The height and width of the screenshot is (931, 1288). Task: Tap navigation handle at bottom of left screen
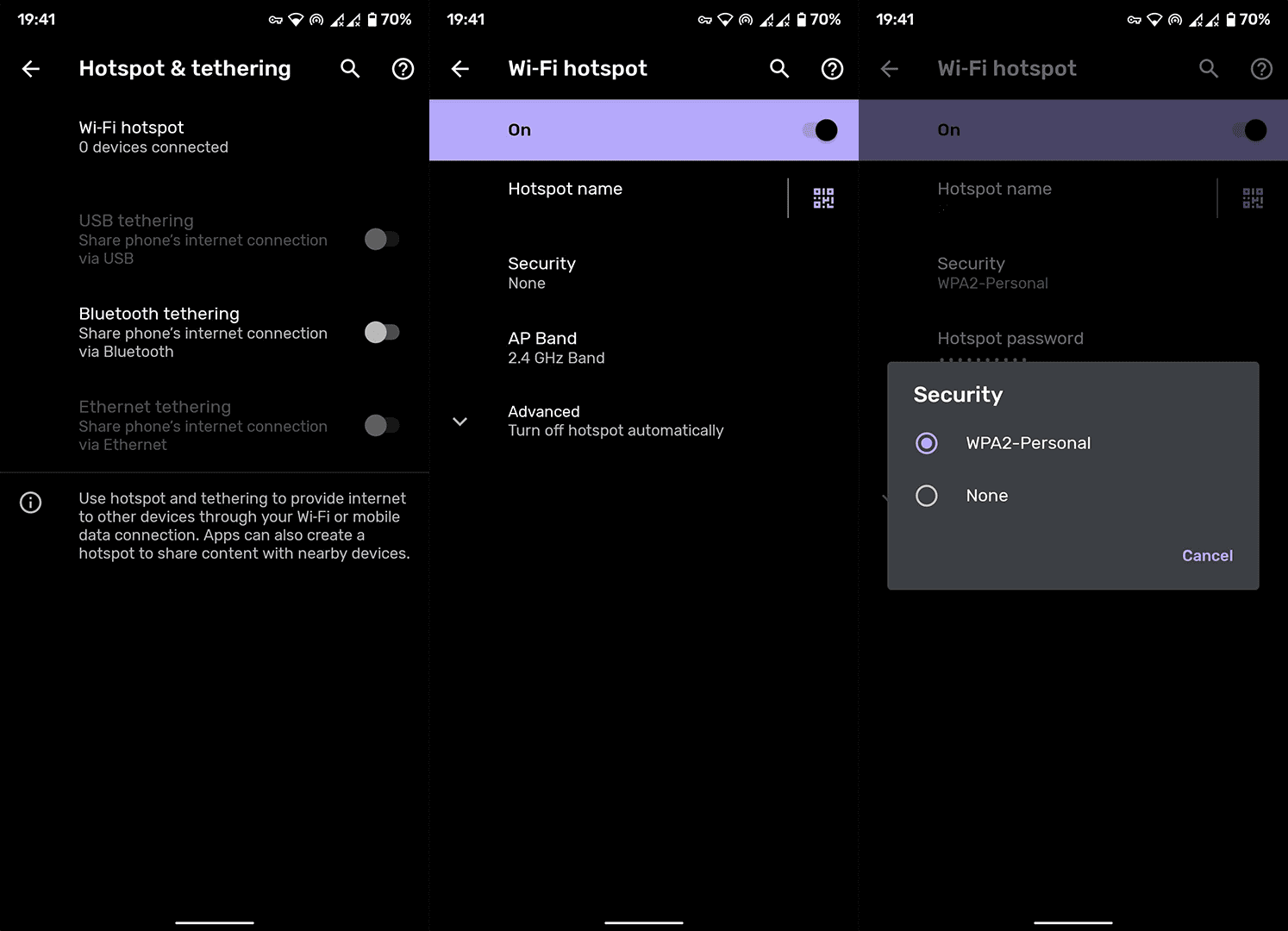tap(215, 922)
